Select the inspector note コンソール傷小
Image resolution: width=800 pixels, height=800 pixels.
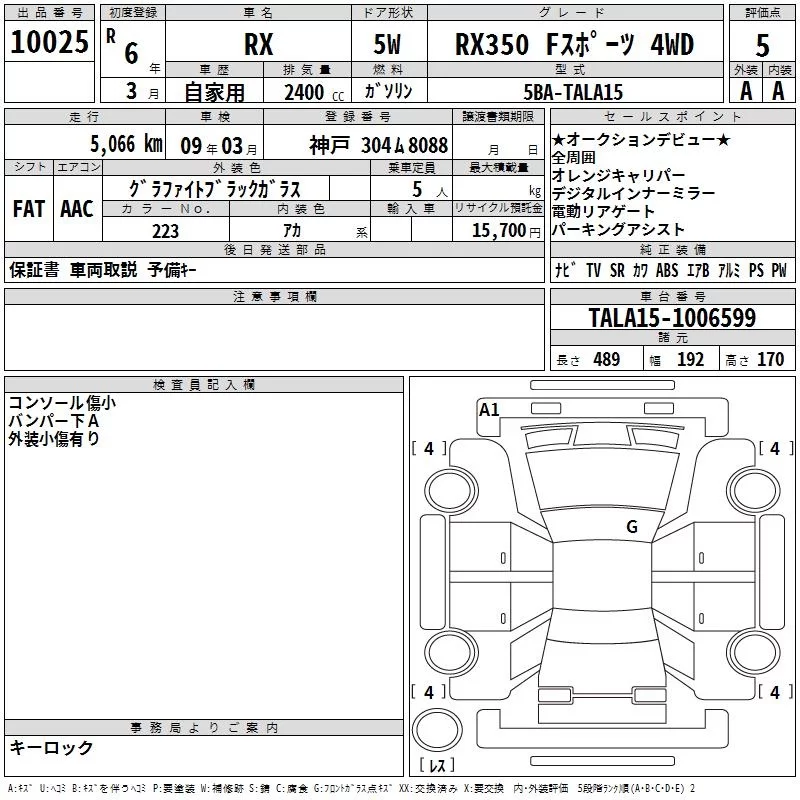62,403
